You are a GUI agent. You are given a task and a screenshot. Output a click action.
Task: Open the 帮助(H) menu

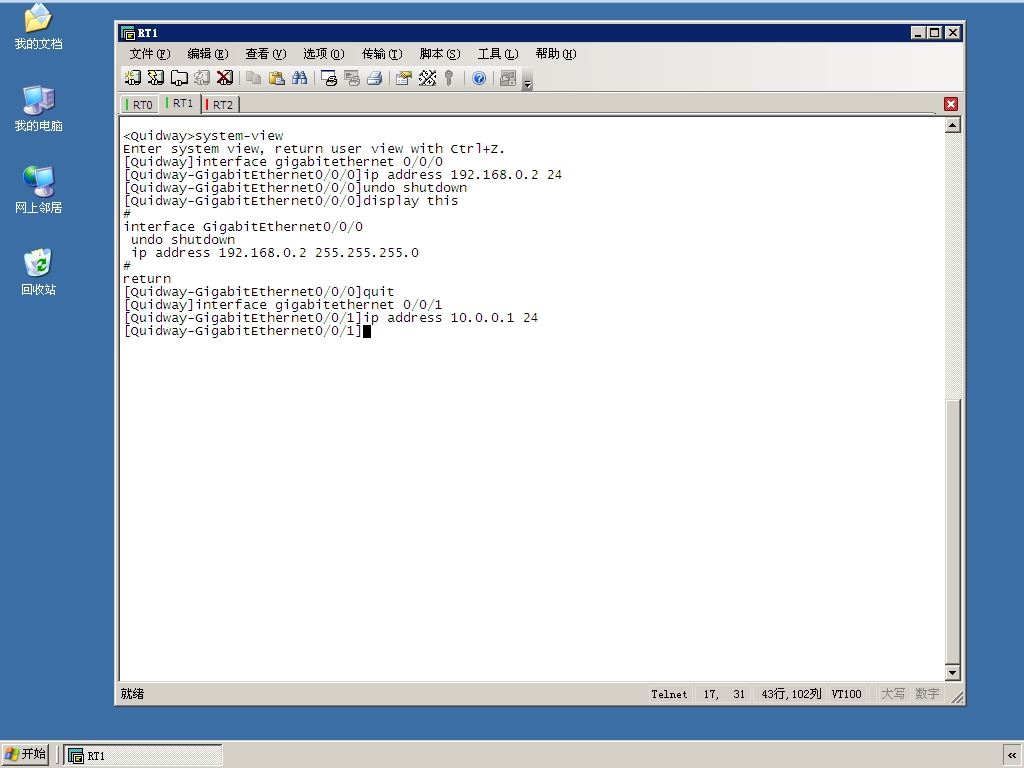[556, 54]
